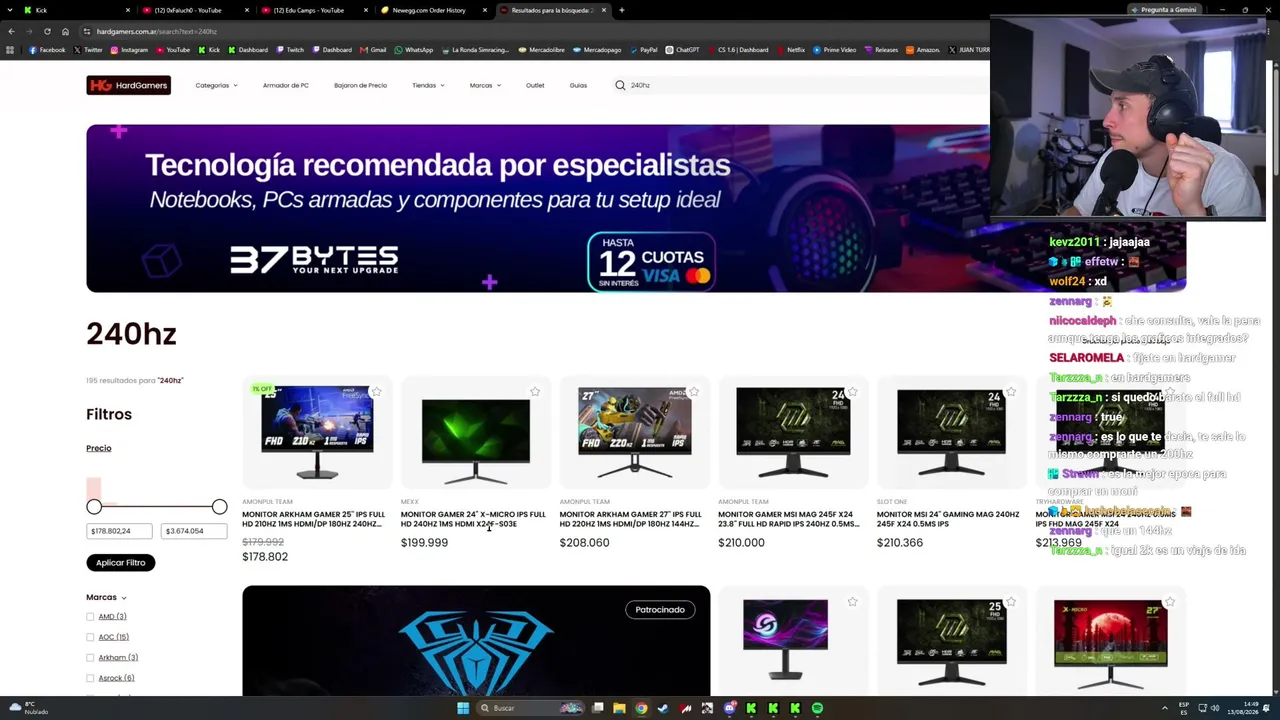Favorite the X-Micro 24" monitor with its star
The image size is (1280, 720).
pos(535,392)
